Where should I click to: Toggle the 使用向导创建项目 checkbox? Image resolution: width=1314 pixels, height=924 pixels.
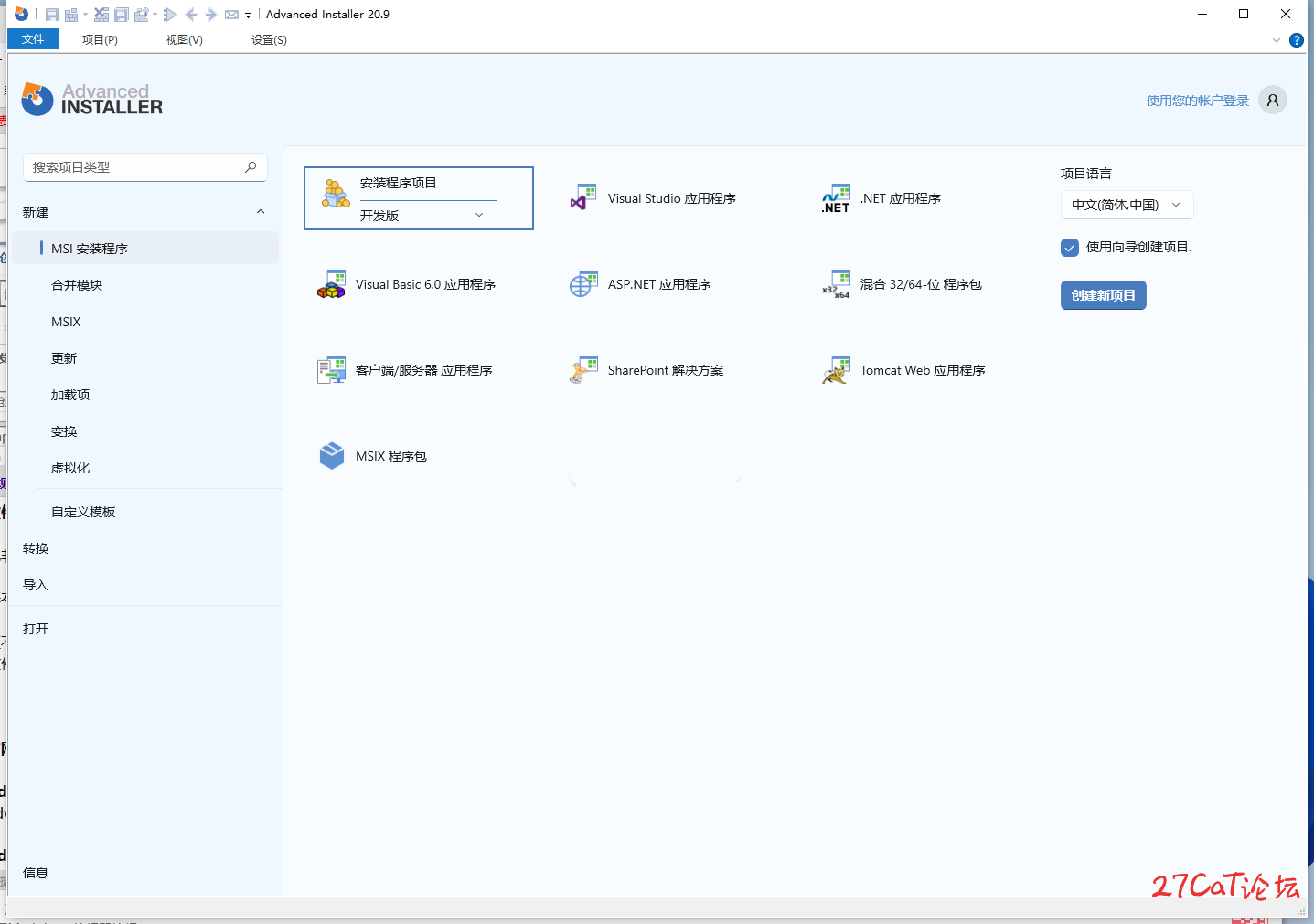pos(1070,247)
